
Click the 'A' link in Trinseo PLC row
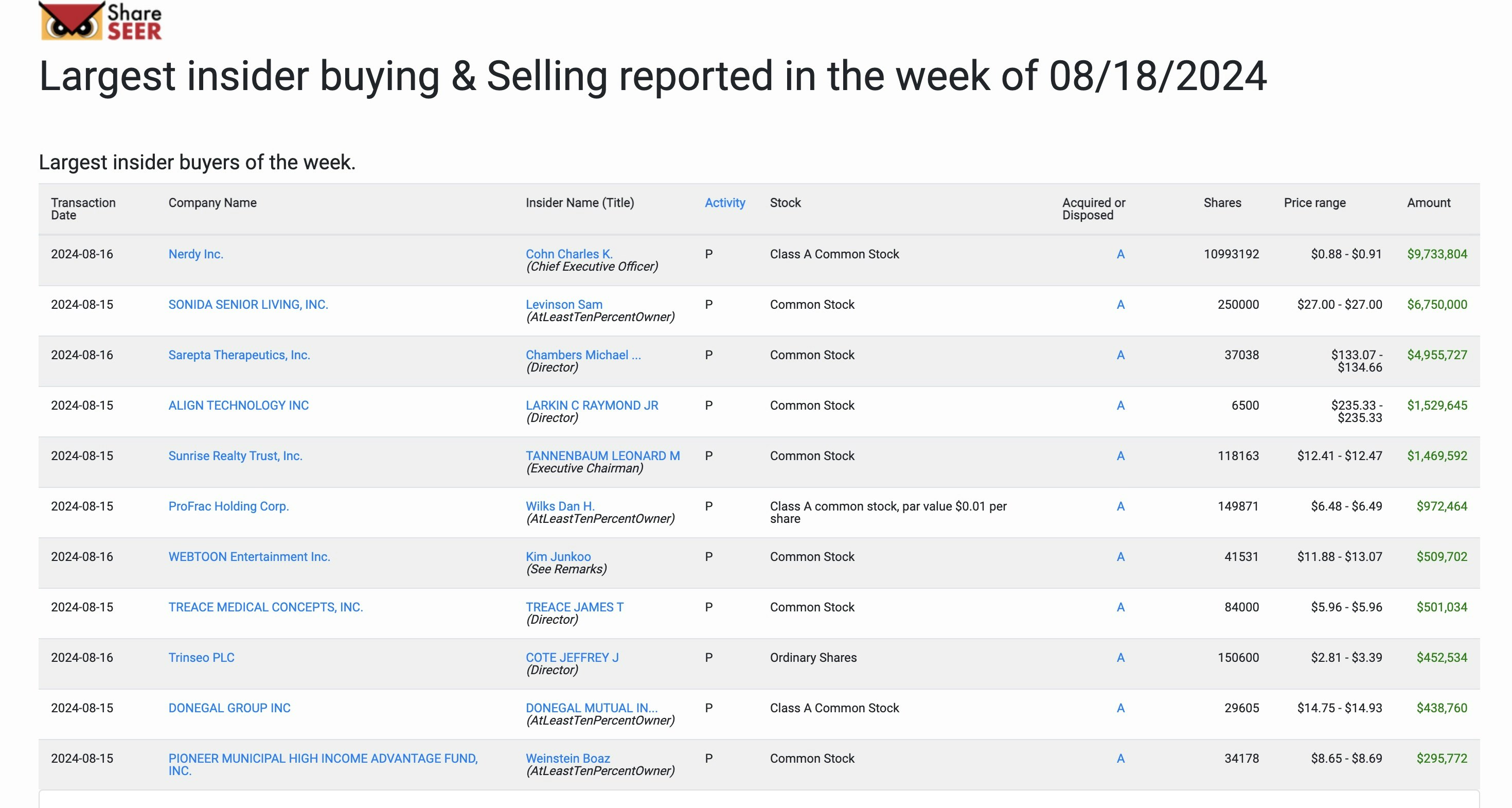tap(1120, 658)
